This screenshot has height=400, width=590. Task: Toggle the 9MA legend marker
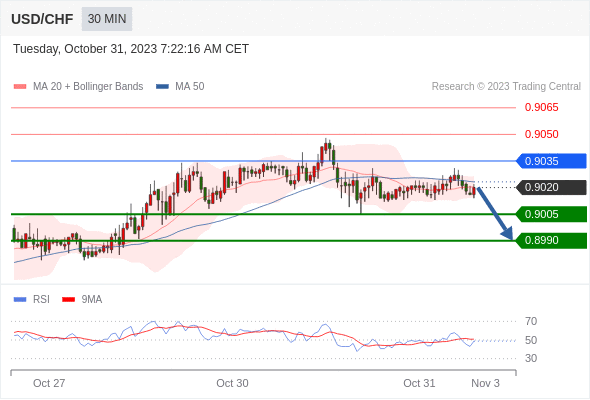tap(68, 300)
